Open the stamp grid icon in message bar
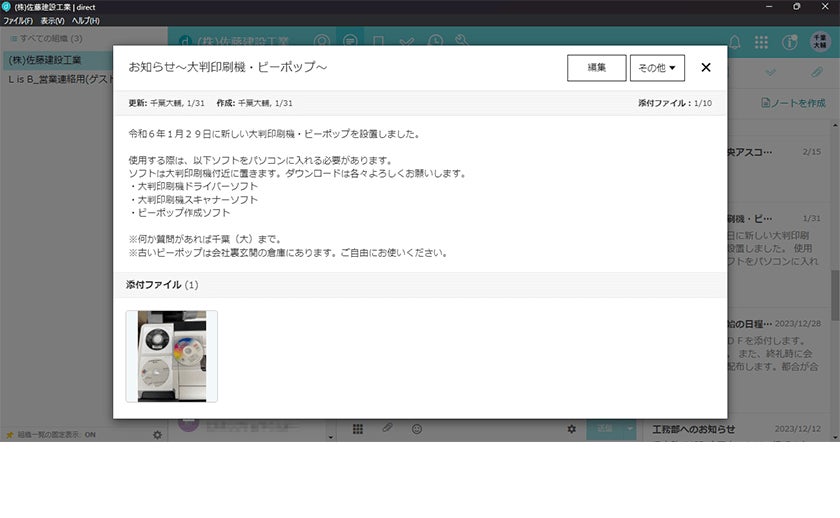 (x=358, y=429)
